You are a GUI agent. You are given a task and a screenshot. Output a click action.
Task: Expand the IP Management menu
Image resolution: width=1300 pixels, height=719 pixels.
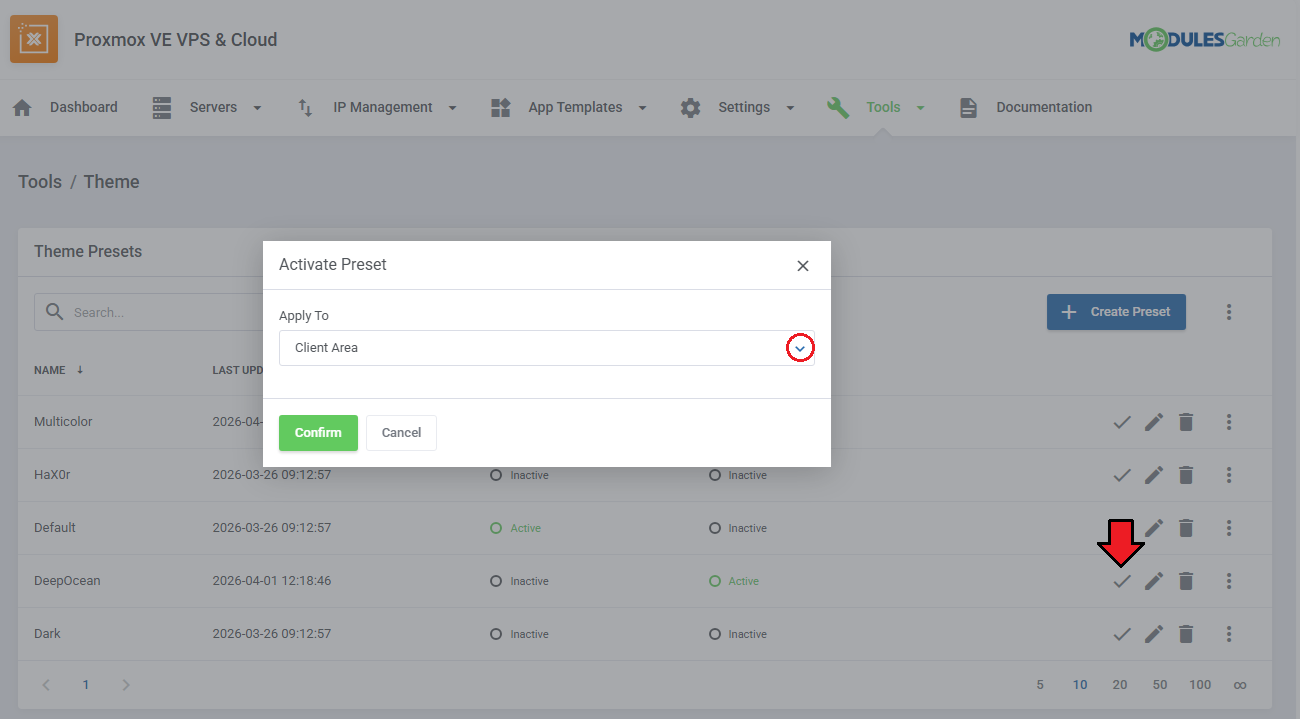pos(378,108)
